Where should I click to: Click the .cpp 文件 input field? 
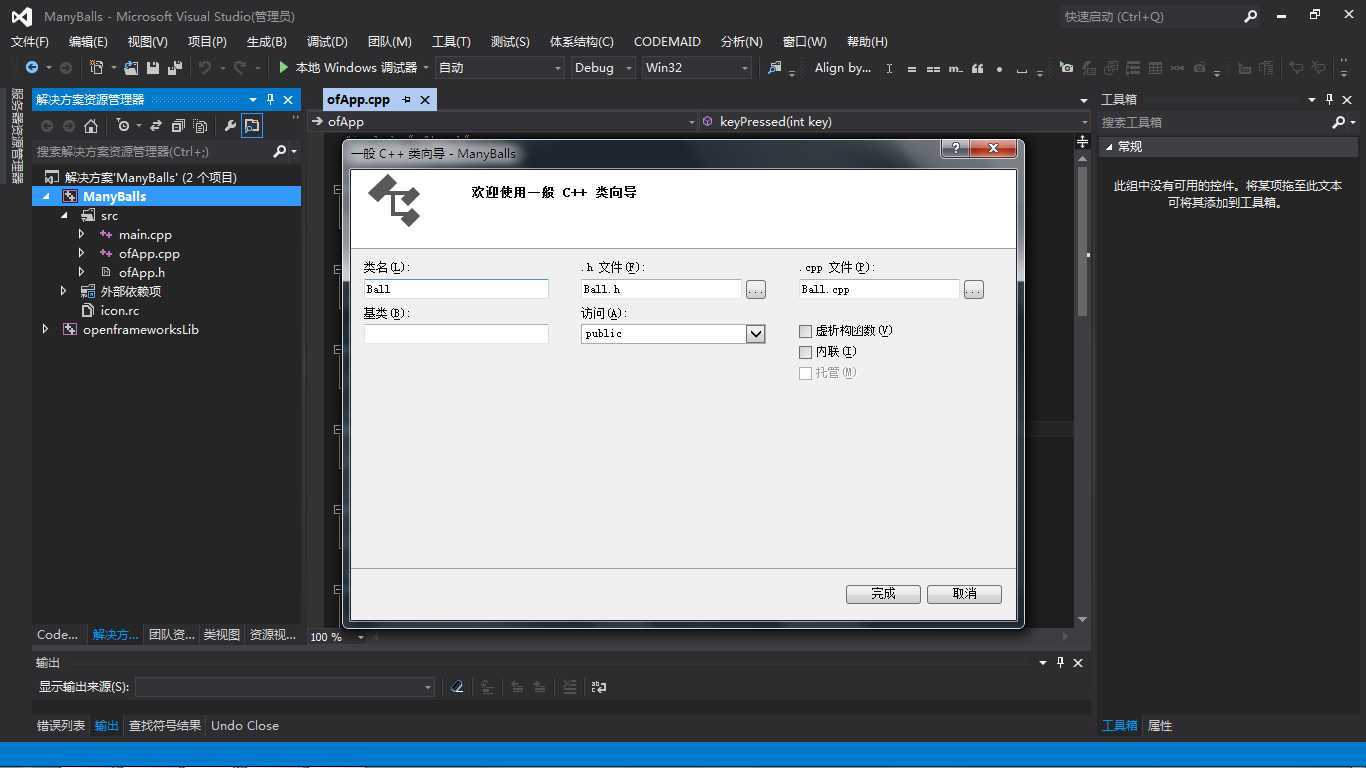point(879,289)
